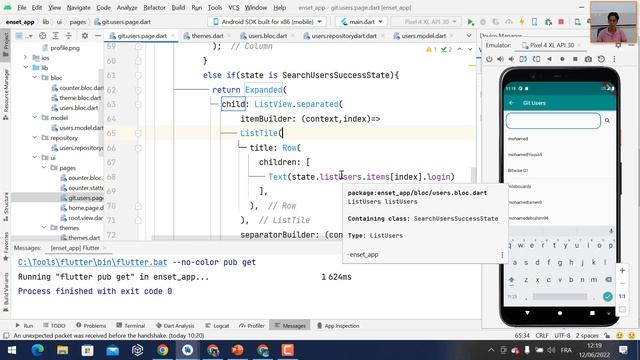Select opened file target icon in Project panel

(42, 36)
